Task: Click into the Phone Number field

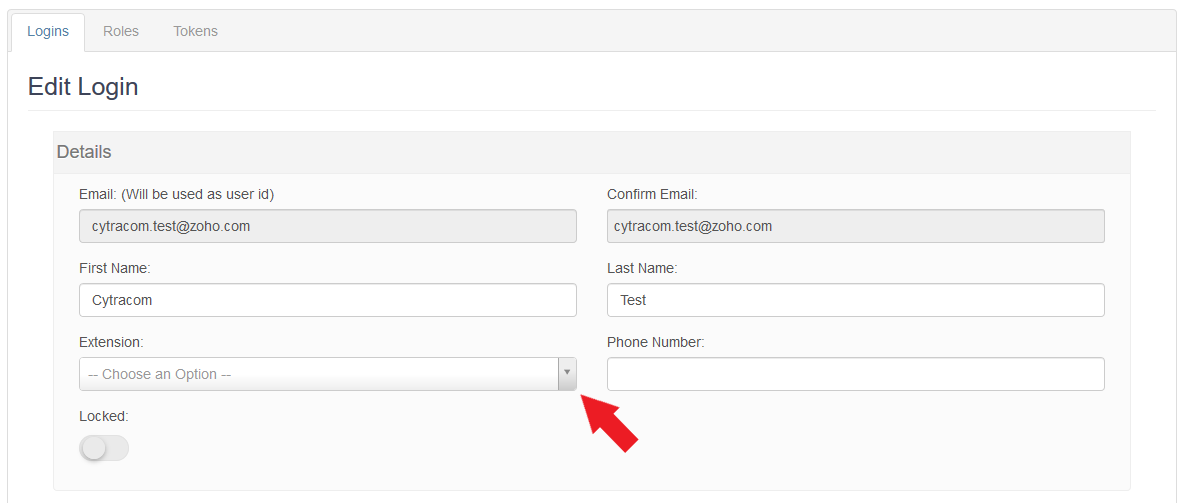Action: click(855, 374)
